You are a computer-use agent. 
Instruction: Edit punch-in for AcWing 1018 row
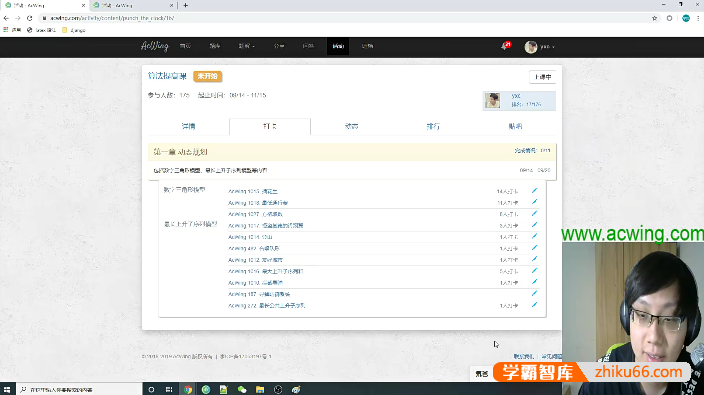(x=534, y=202)
